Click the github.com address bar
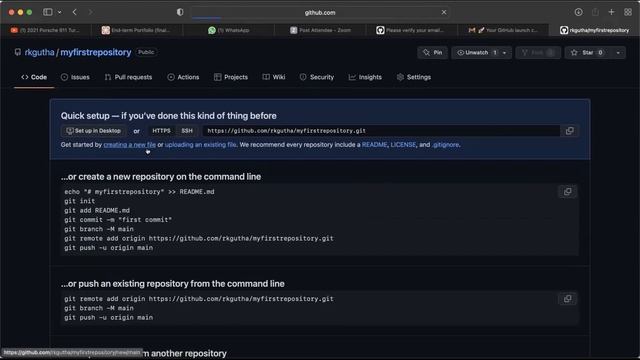640x360 pixels. click(x=320, y=13)
